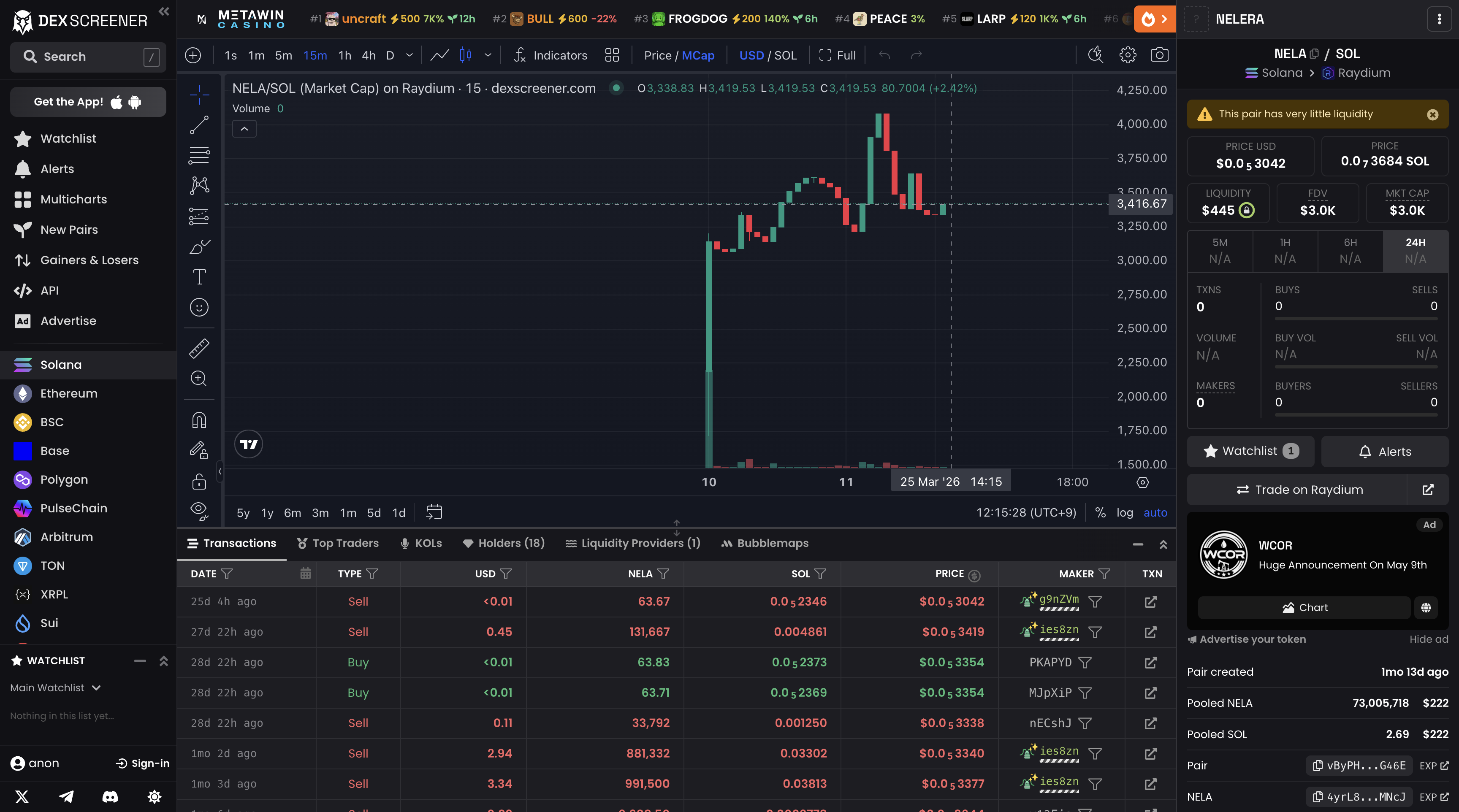
Task: Take a chart snapshot with the camera icon
Action: 1160,55
